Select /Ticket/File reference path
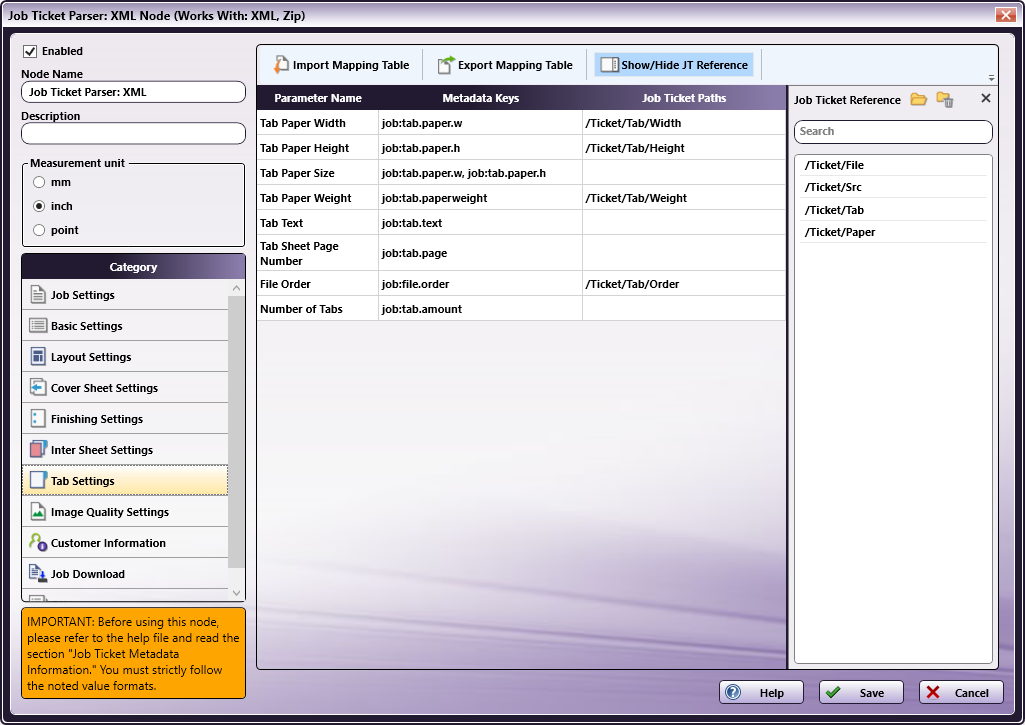The image size is (1025, 725). pyautogui.click(x=893, y=165)
